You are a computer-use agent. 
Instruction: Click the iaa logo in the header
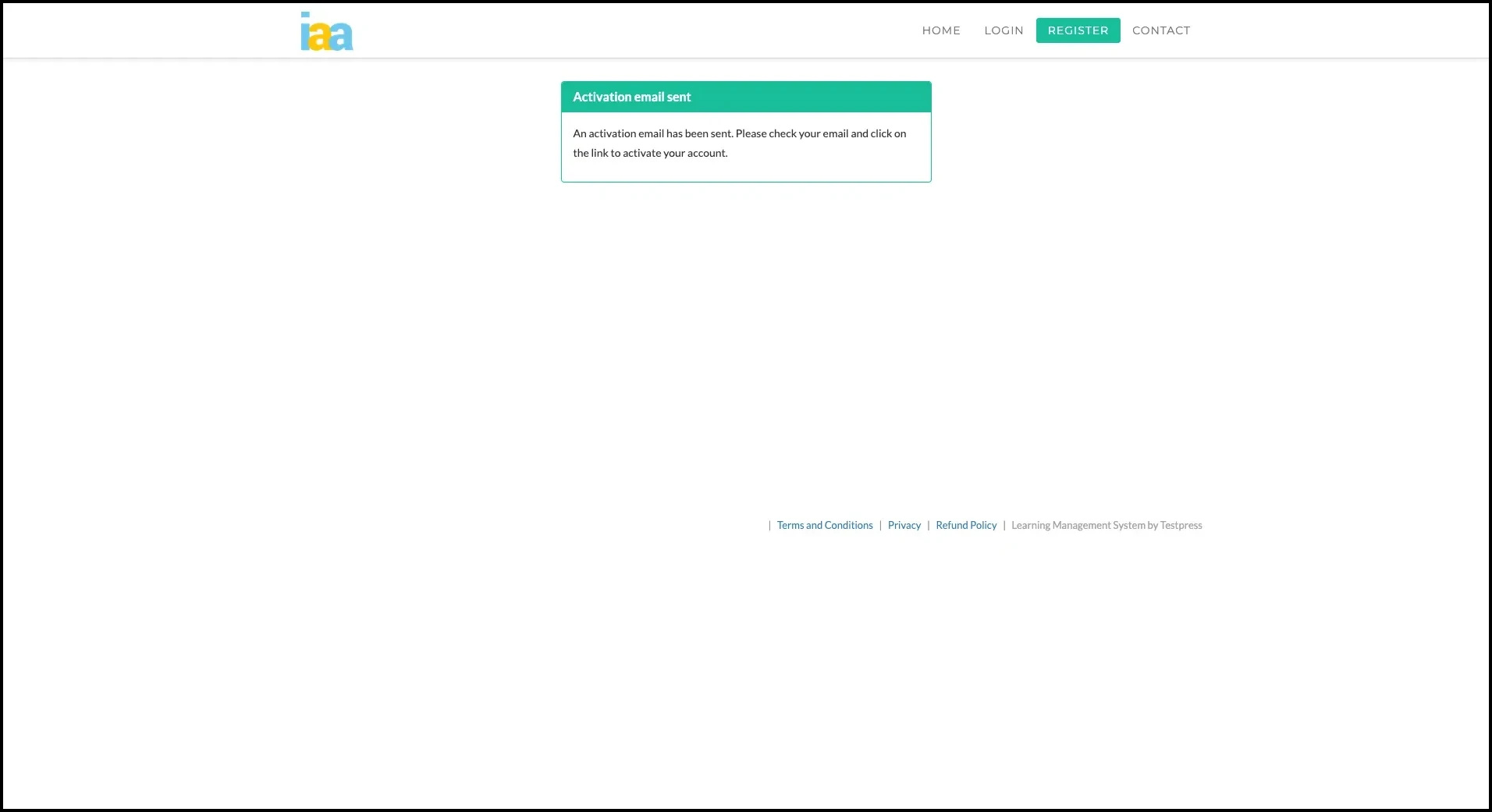coord(326,31)
